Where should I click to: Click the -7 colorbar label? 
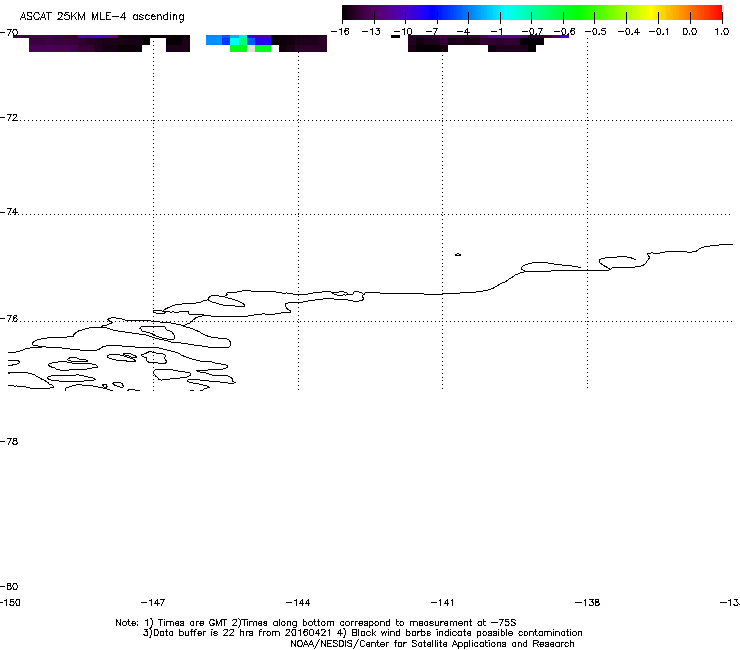(x=432, y=32)
